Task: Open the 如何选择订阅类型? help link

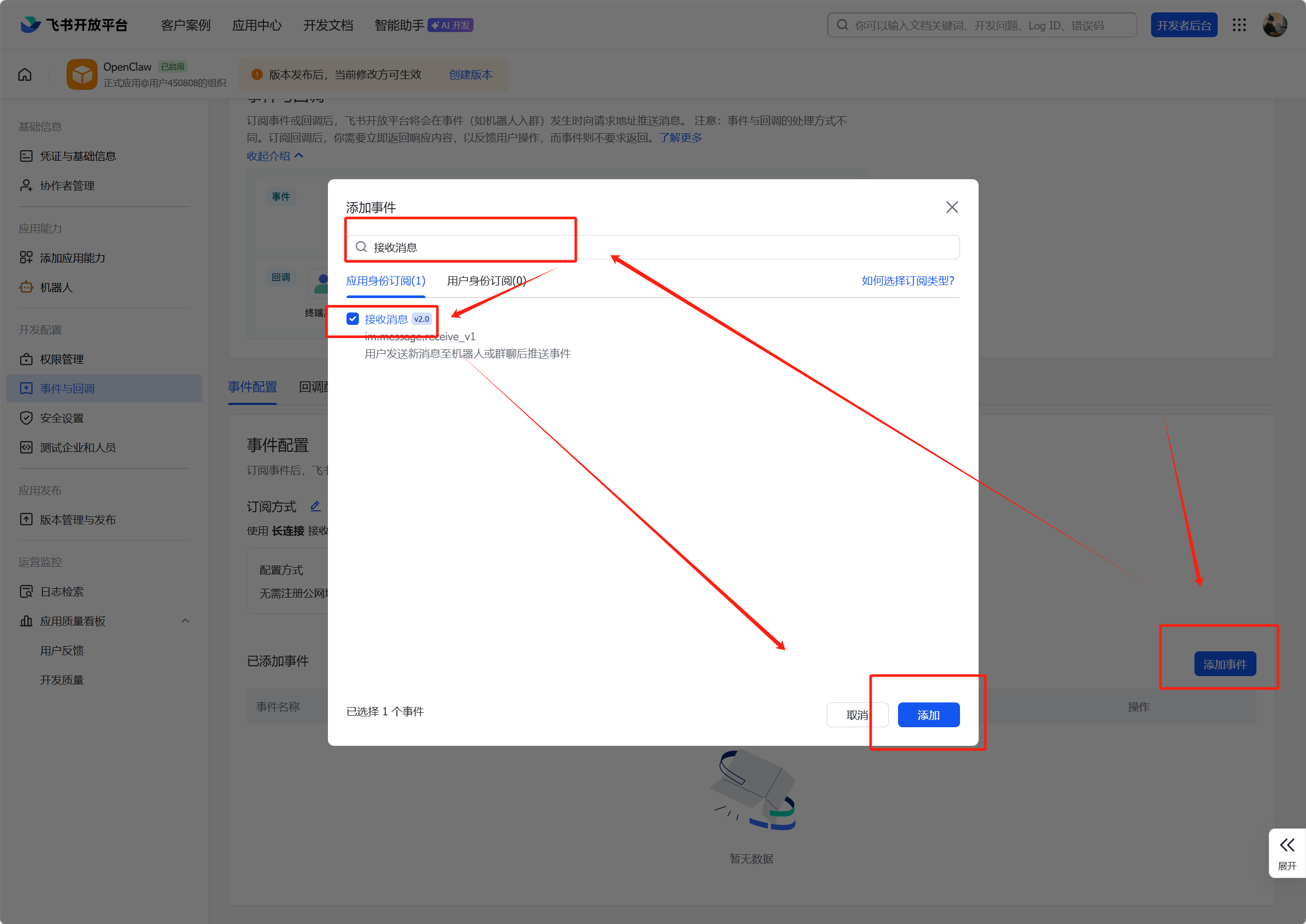Action: [908, 280]
